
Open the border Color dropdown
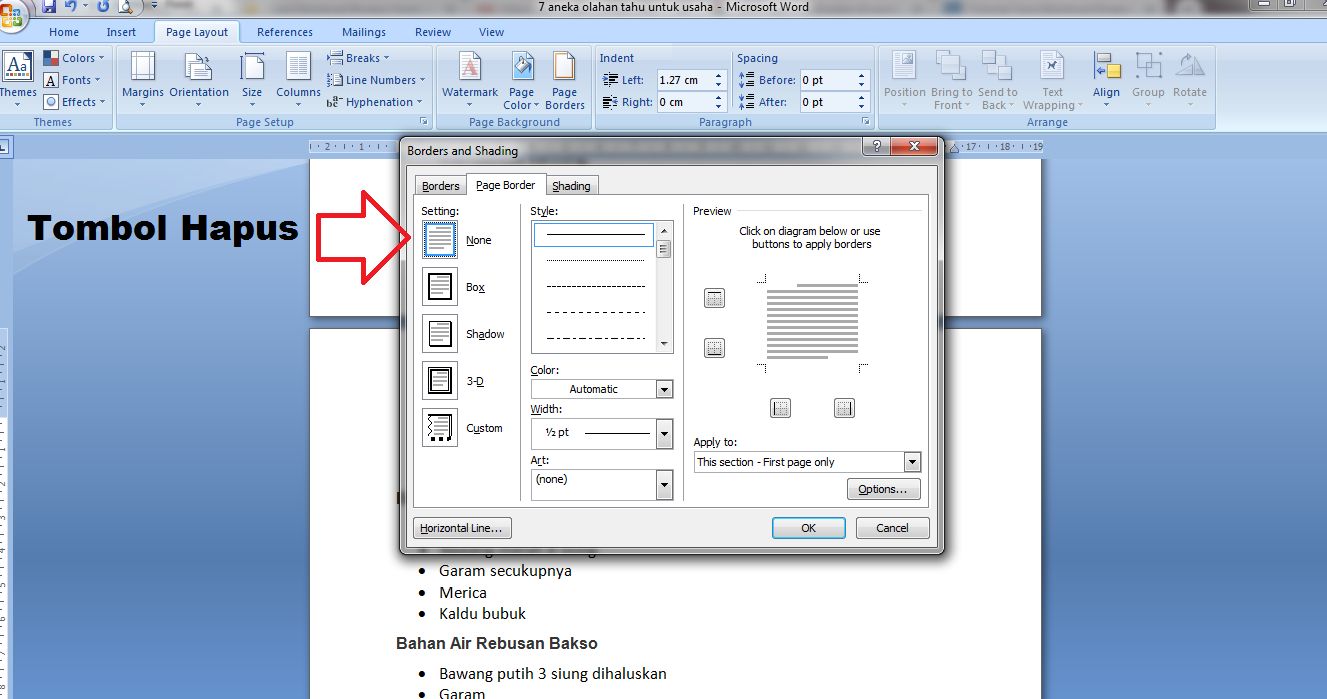click(664, 388)
